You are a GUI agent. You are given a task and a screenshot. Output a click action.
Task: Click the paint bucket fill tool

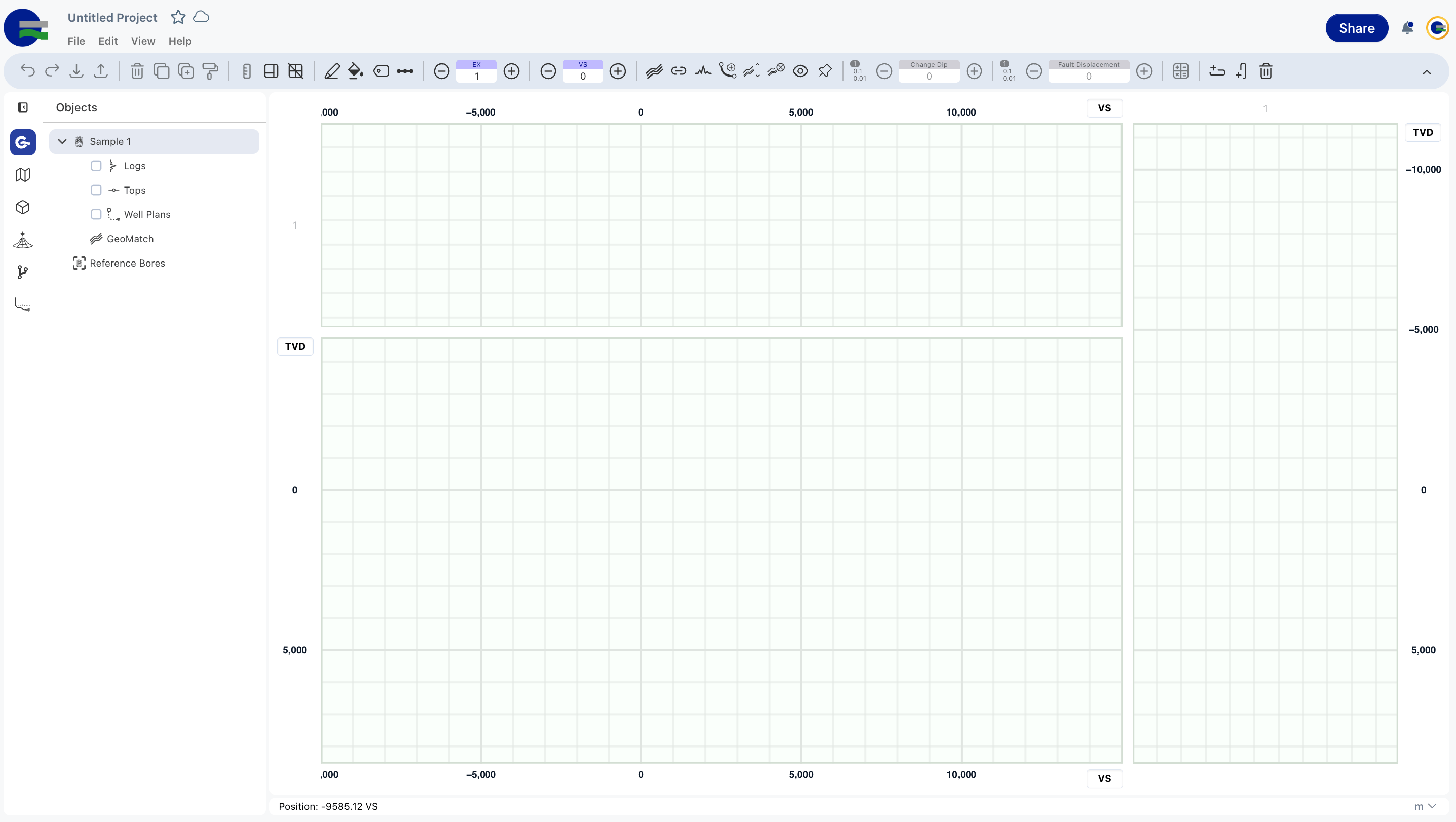pyautogui.click(x=356, y=71)
